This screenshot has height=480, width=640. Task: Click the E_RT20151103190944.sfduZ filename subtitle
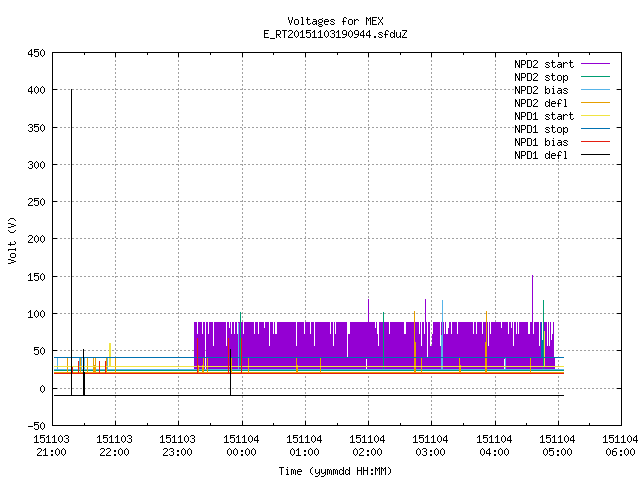336,34
